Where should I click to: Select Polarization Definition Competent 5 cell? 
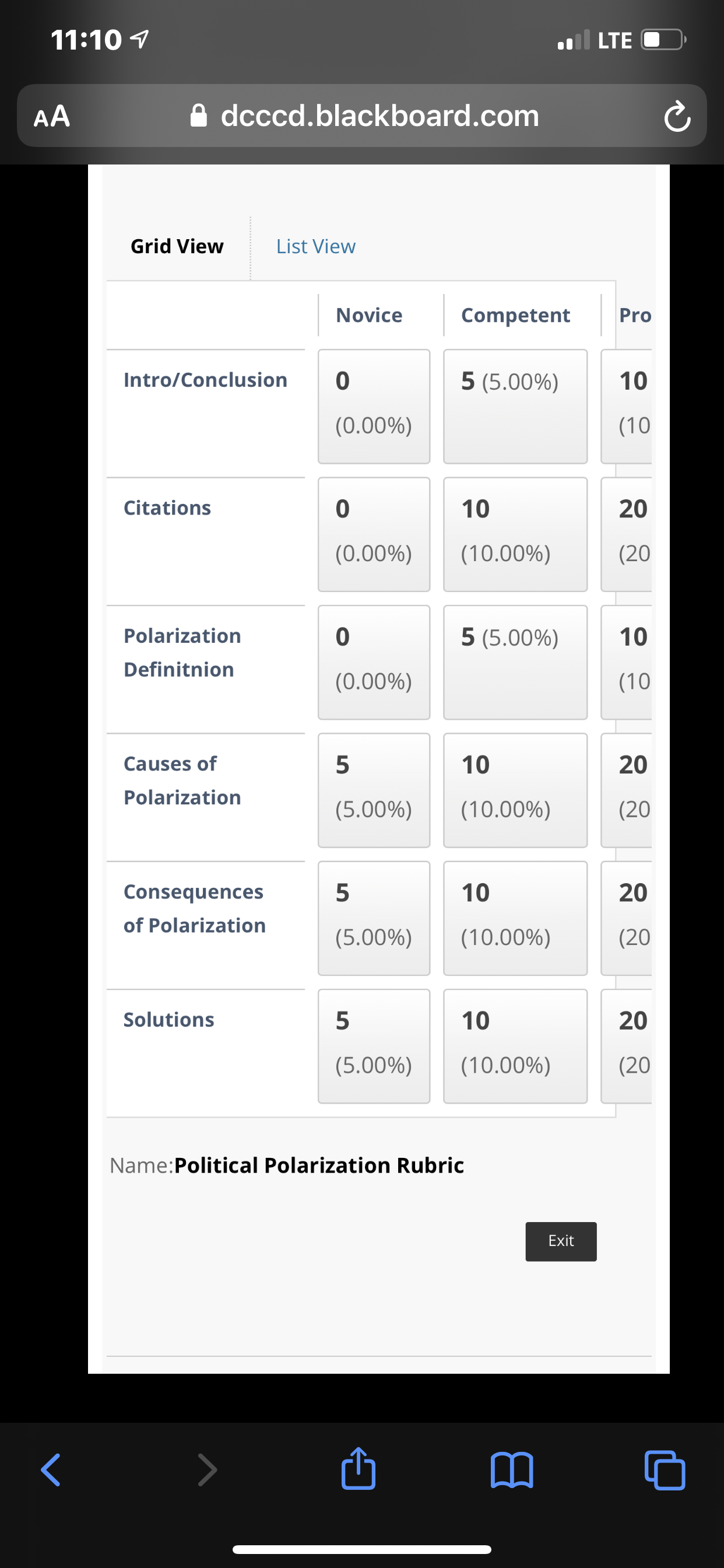(x=515, y=661)
